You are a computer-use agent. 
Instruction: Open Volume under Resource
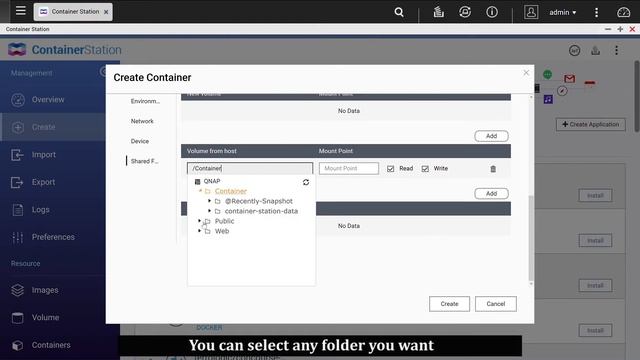45,318
